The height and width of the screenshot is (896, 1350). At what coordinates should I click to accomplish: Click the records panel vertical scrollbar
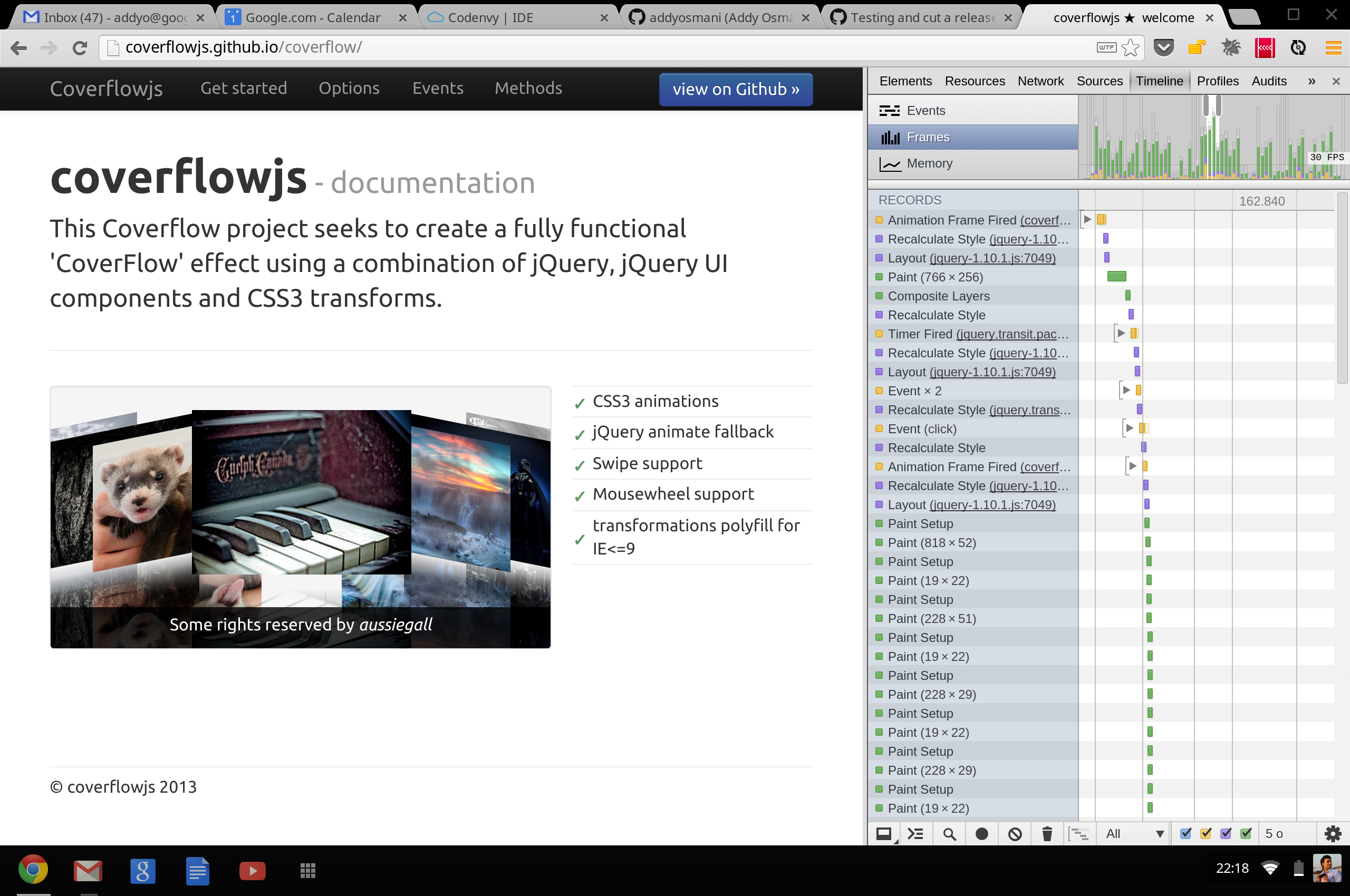1342,289
